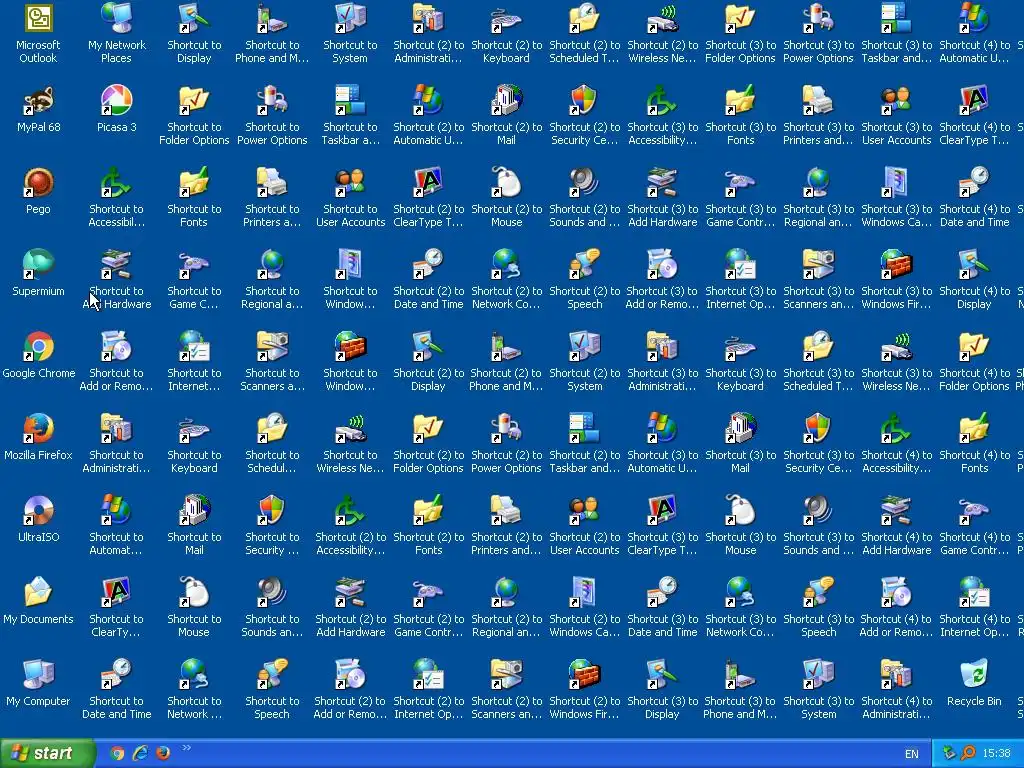Select 'Shortcut (2) to Folder Options' icon
The height and width of the screenshot is (768, 1024).
(x=428, y=443)
